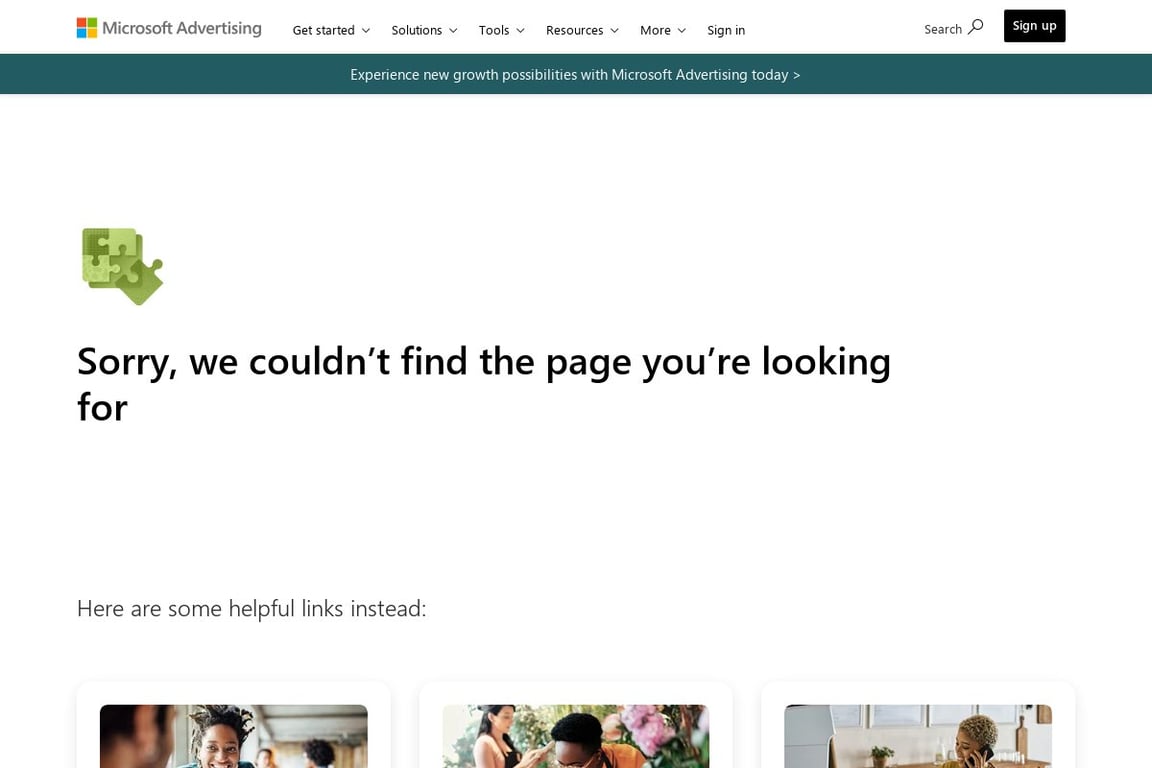Open the Experience new growth possibilities banner link
Screen dimensions: 1152x768
[x=575, y=74]
